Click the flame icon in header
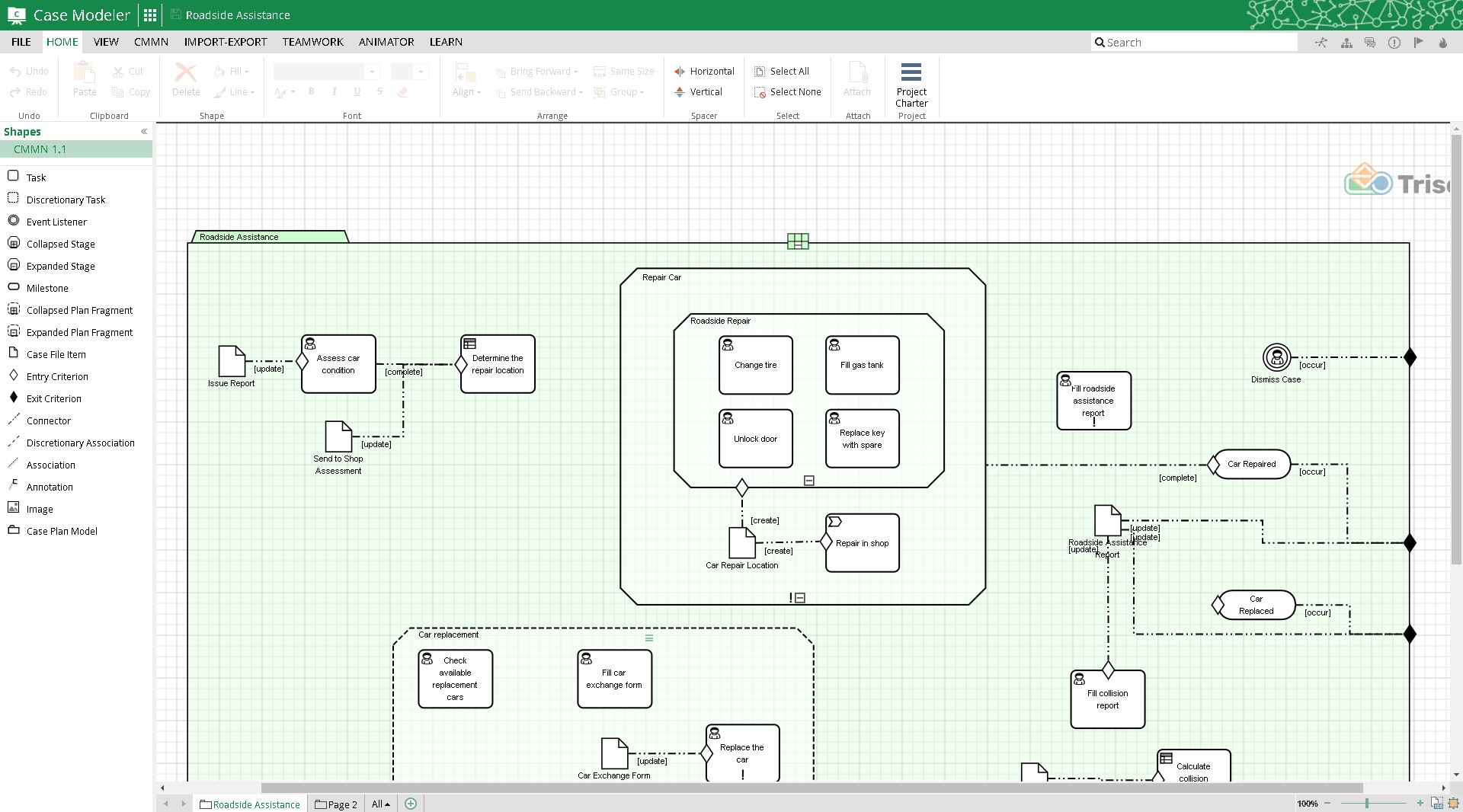This screenshot has width=1463, height=812. click(x=1442, y=43)
